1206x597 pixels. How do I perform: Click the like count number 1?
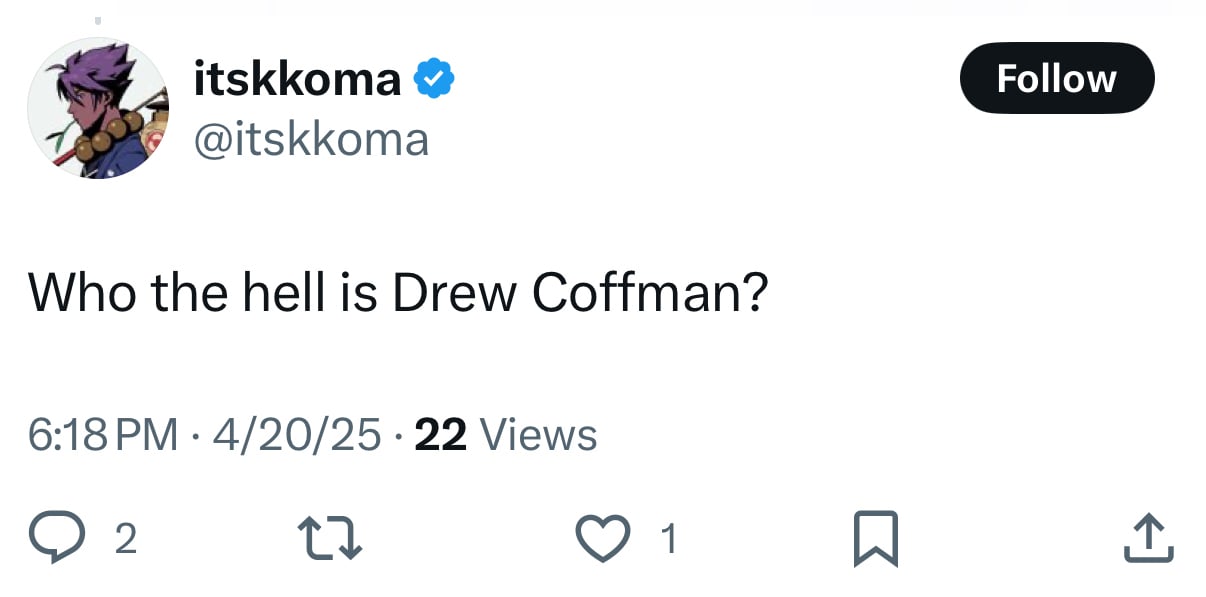tap(670, 540)
